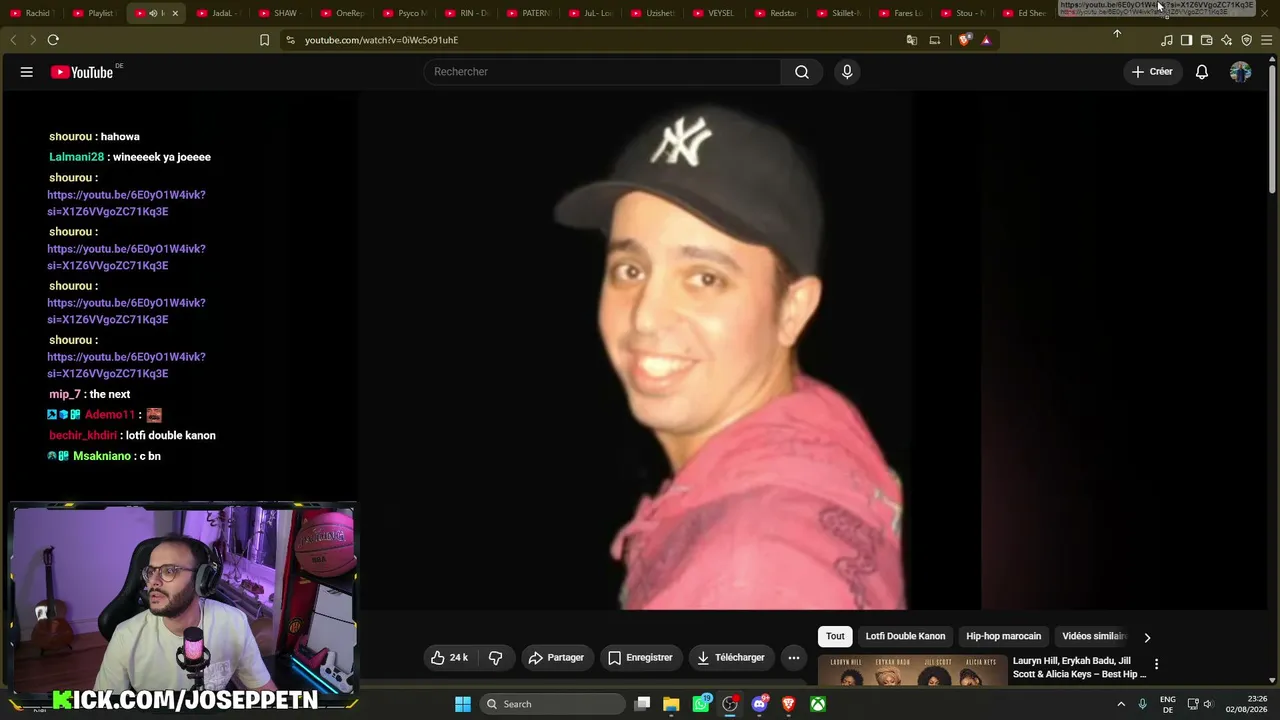Image resolution: width=1280 pixels, height=720 pixels.
Task: Open the Leo AI sparkle icon
Action: tap(1227, 40)
